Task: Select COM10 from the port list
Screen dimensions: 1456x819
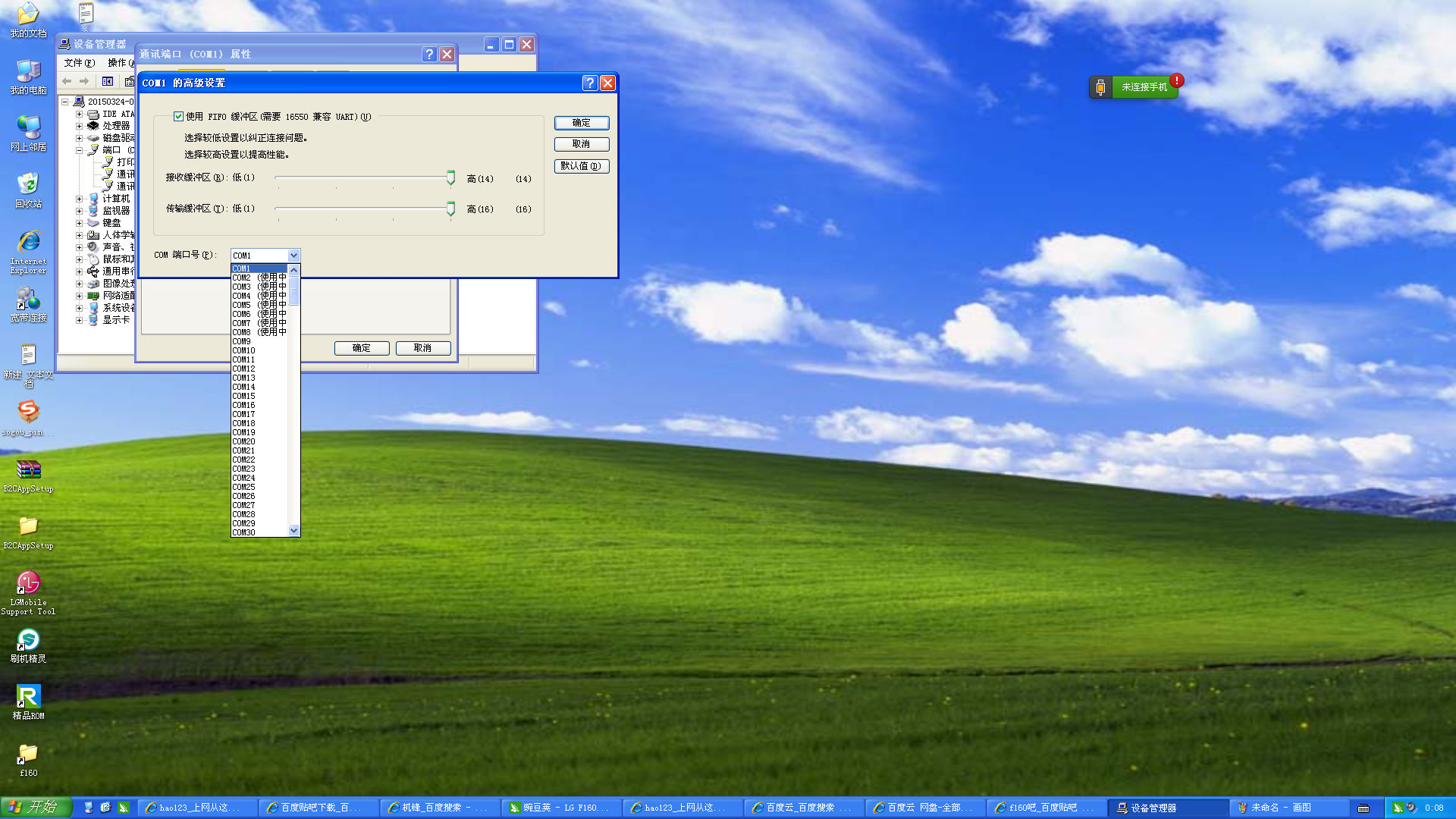Action: tap(259, 350)
